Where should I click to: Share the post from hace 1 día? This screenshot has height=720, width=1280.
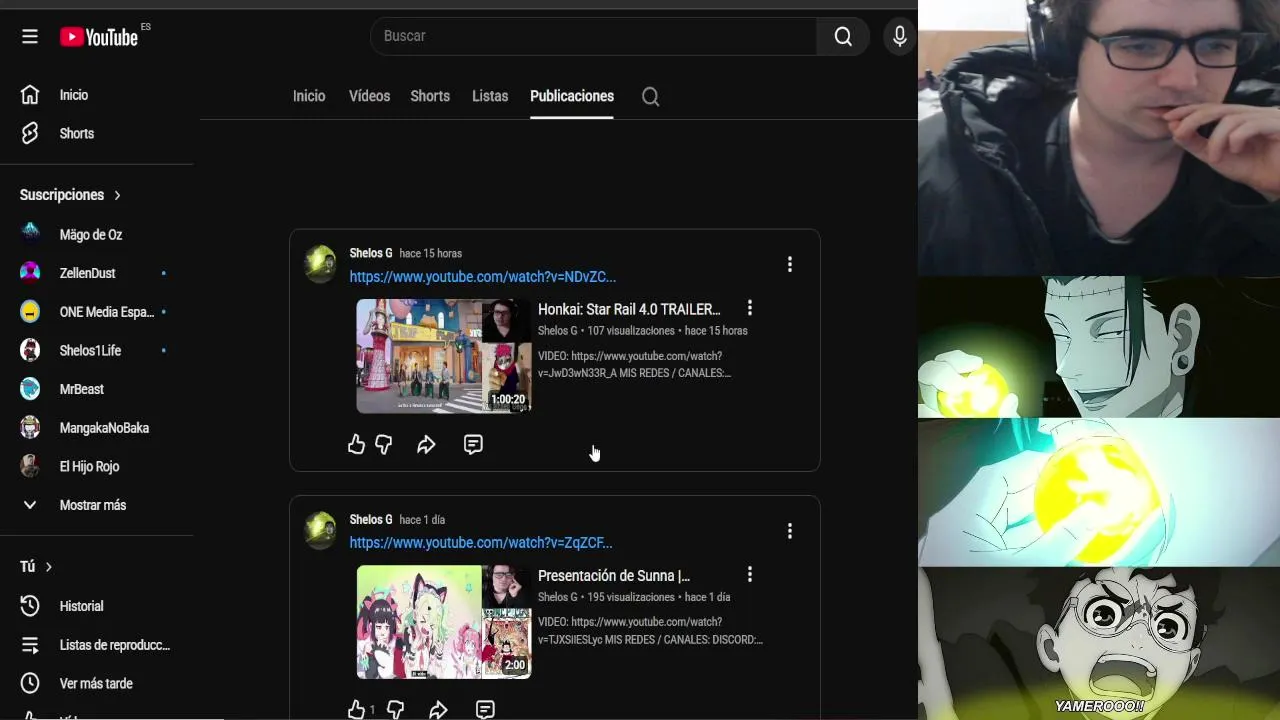[x=438, y=710]
